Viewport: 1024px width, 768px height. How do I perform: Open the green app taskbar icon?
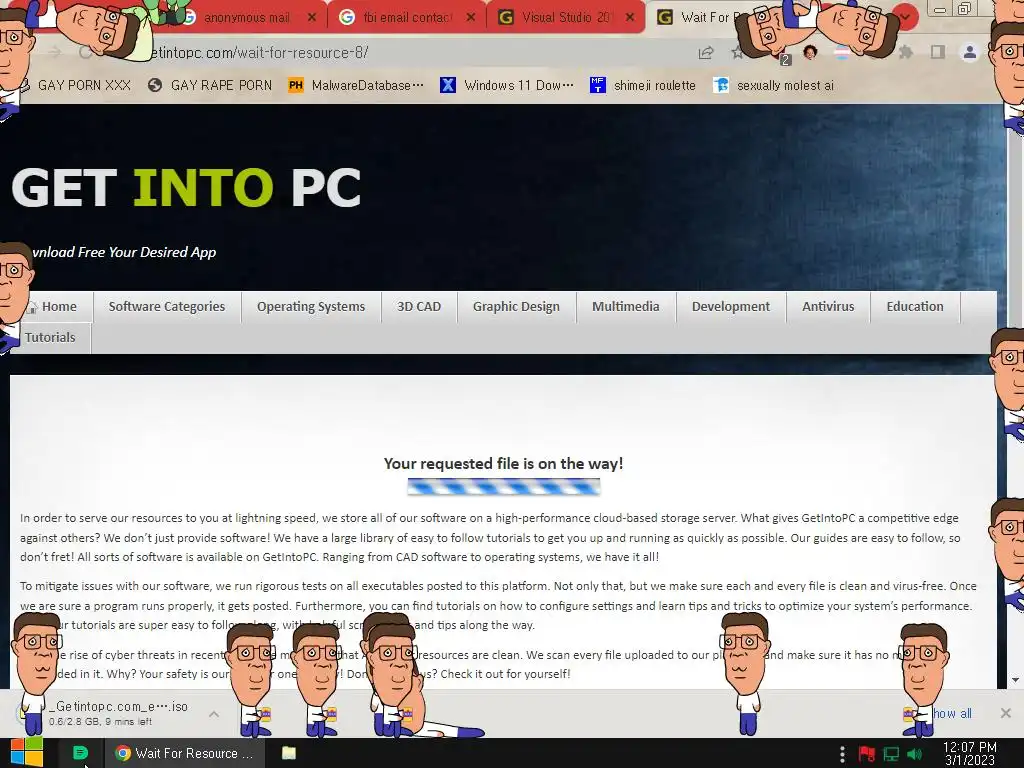(80, 753)
